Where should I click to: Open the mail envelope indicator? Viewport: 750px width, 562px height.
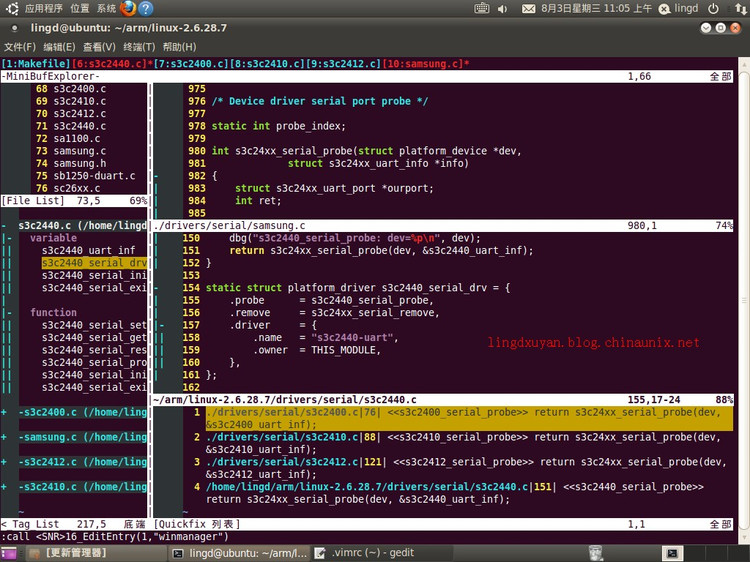pos(528,9)
